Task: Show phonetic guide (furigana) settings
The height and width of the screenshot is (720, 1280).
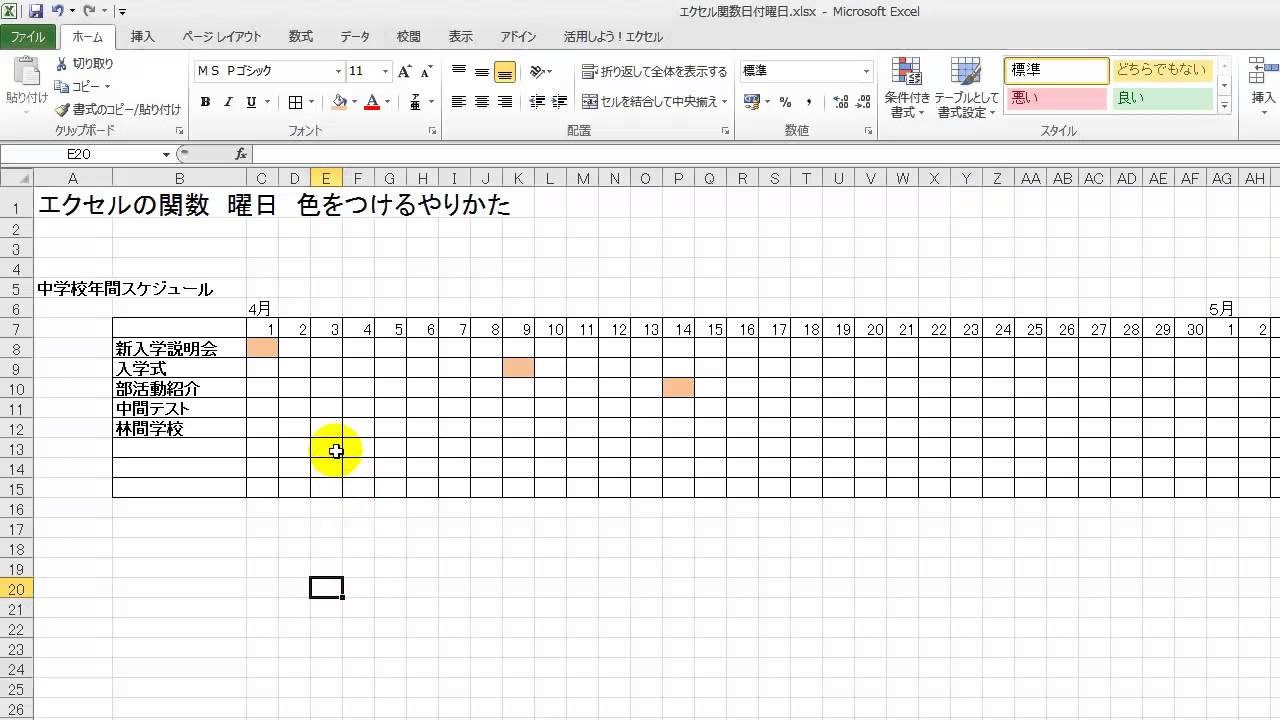Action: pos(416,102)
